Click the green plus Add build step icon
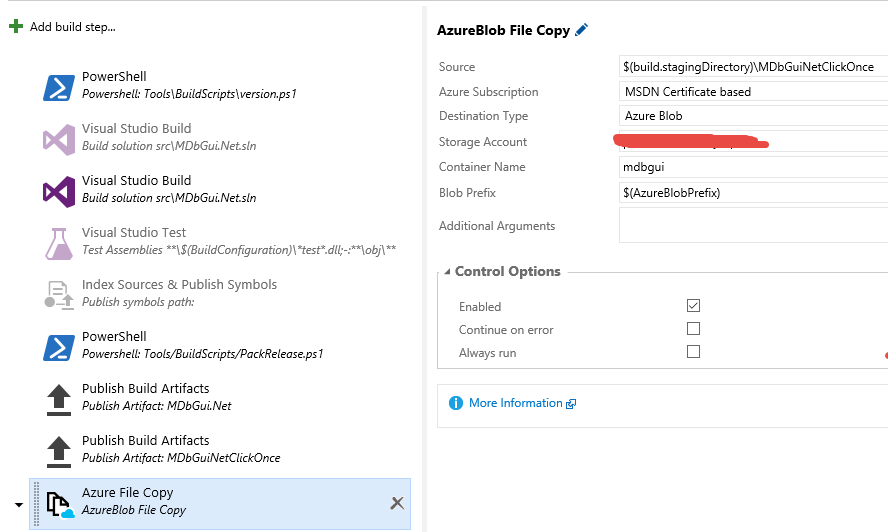This screenshot has height=532, width=888. click(16, 26)
